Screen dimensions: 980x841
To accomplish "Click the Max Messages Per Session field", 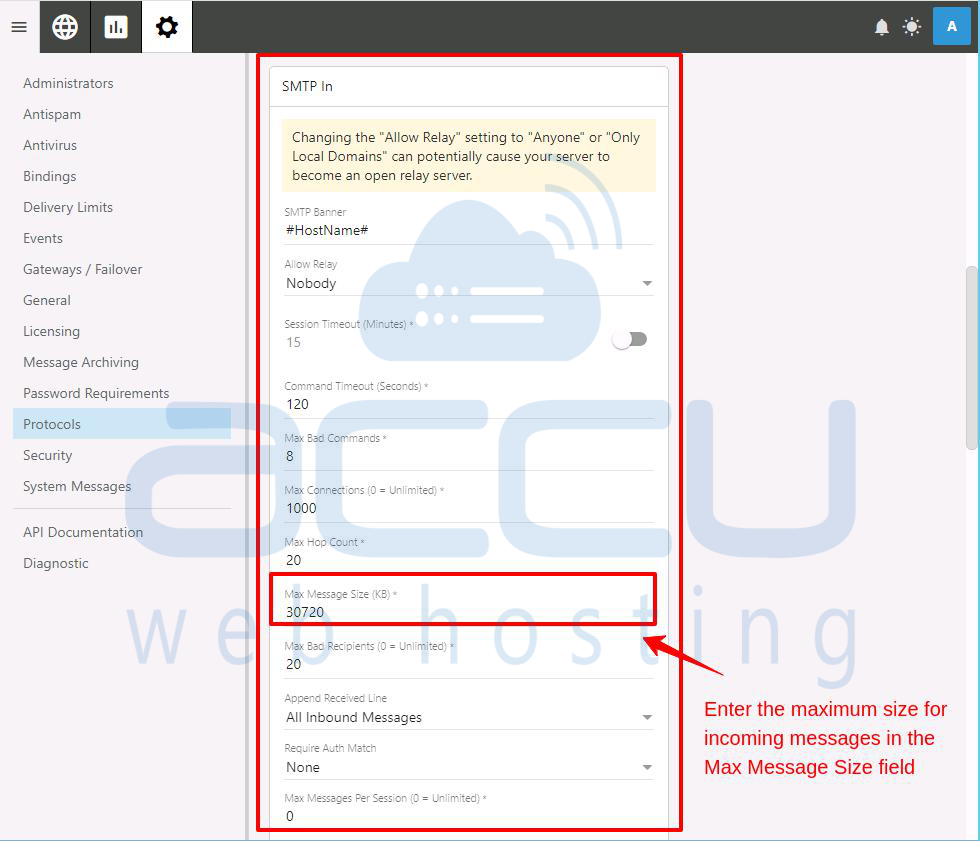I will tap(469, 816).
